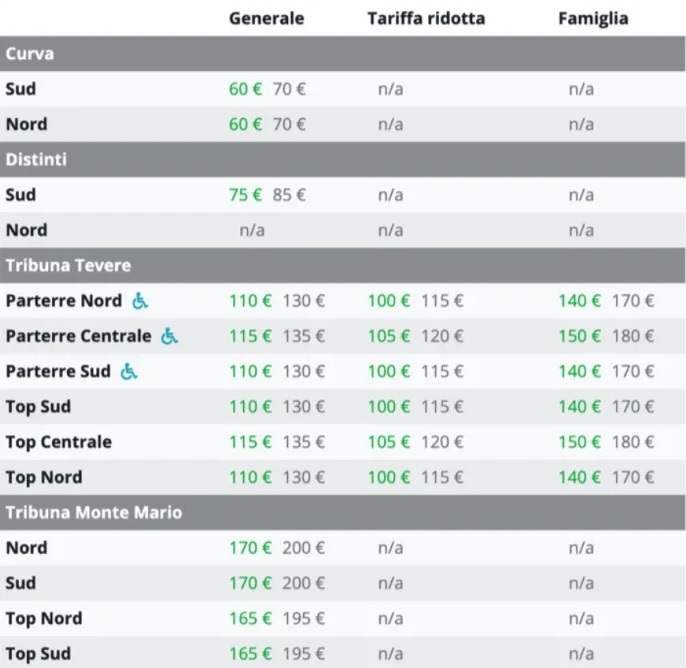Pick the 105 € reduced price for Top Centrale
Viewport: 686px width, 668px height.
tap(389, 442)
